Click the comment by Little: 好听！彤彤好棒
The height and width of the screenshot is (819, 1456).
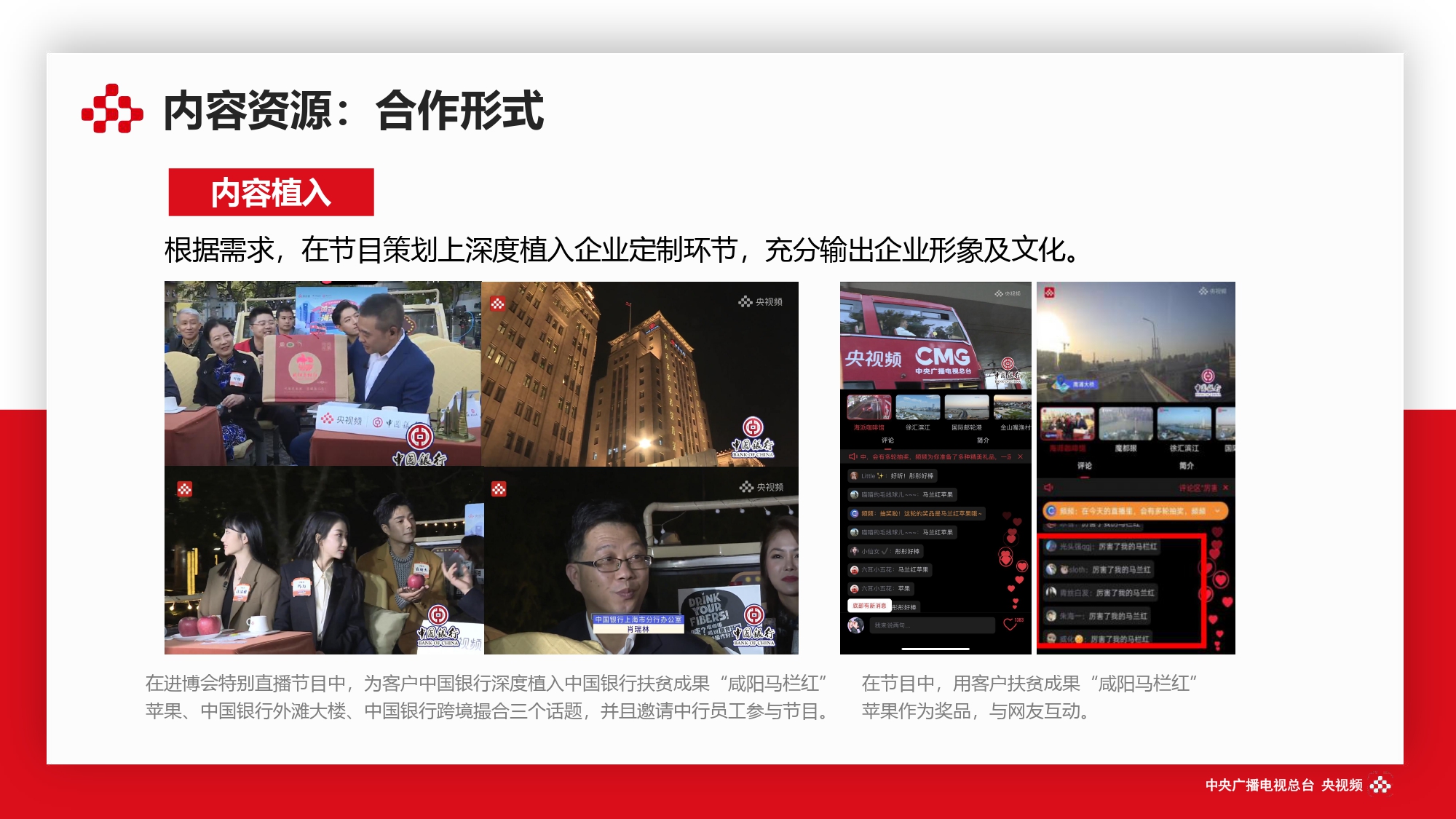(x=893, y=476)
